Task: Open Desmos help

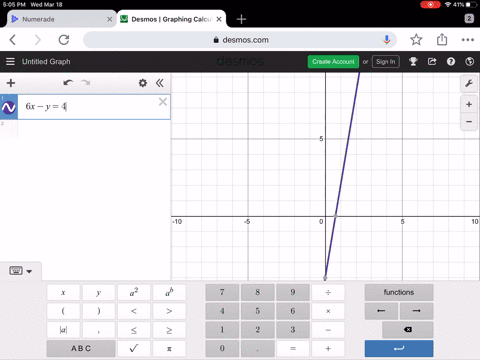Action: coord(451,62)
